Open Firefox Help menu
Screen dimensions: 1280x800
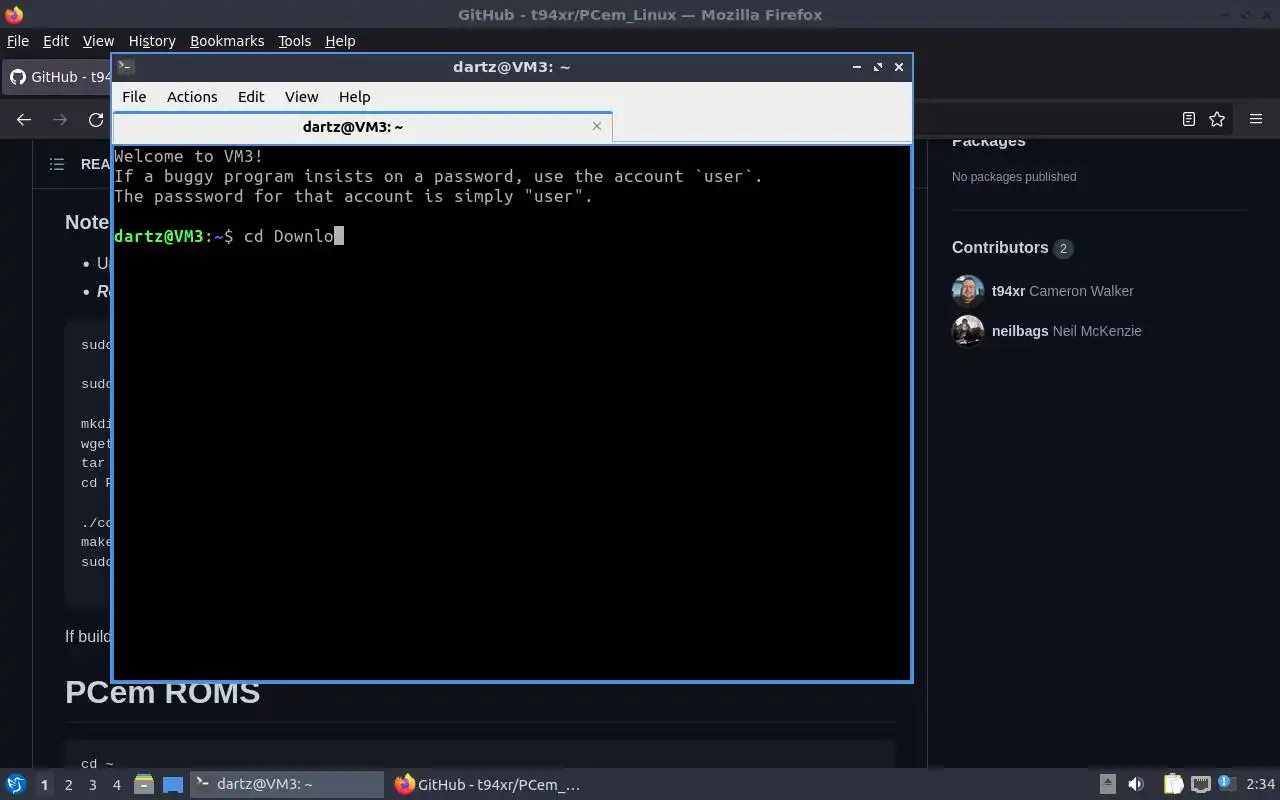tap(340, 41)
